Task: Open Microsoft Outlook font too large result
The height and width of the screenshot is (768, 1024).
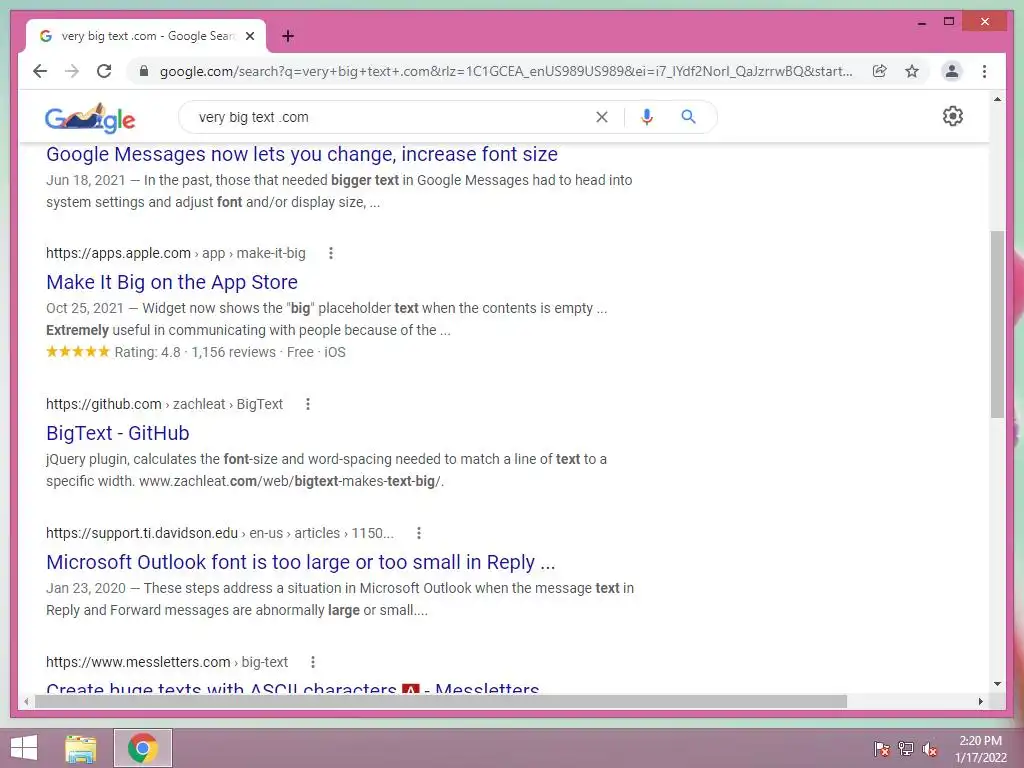Action: click(300, 562)
